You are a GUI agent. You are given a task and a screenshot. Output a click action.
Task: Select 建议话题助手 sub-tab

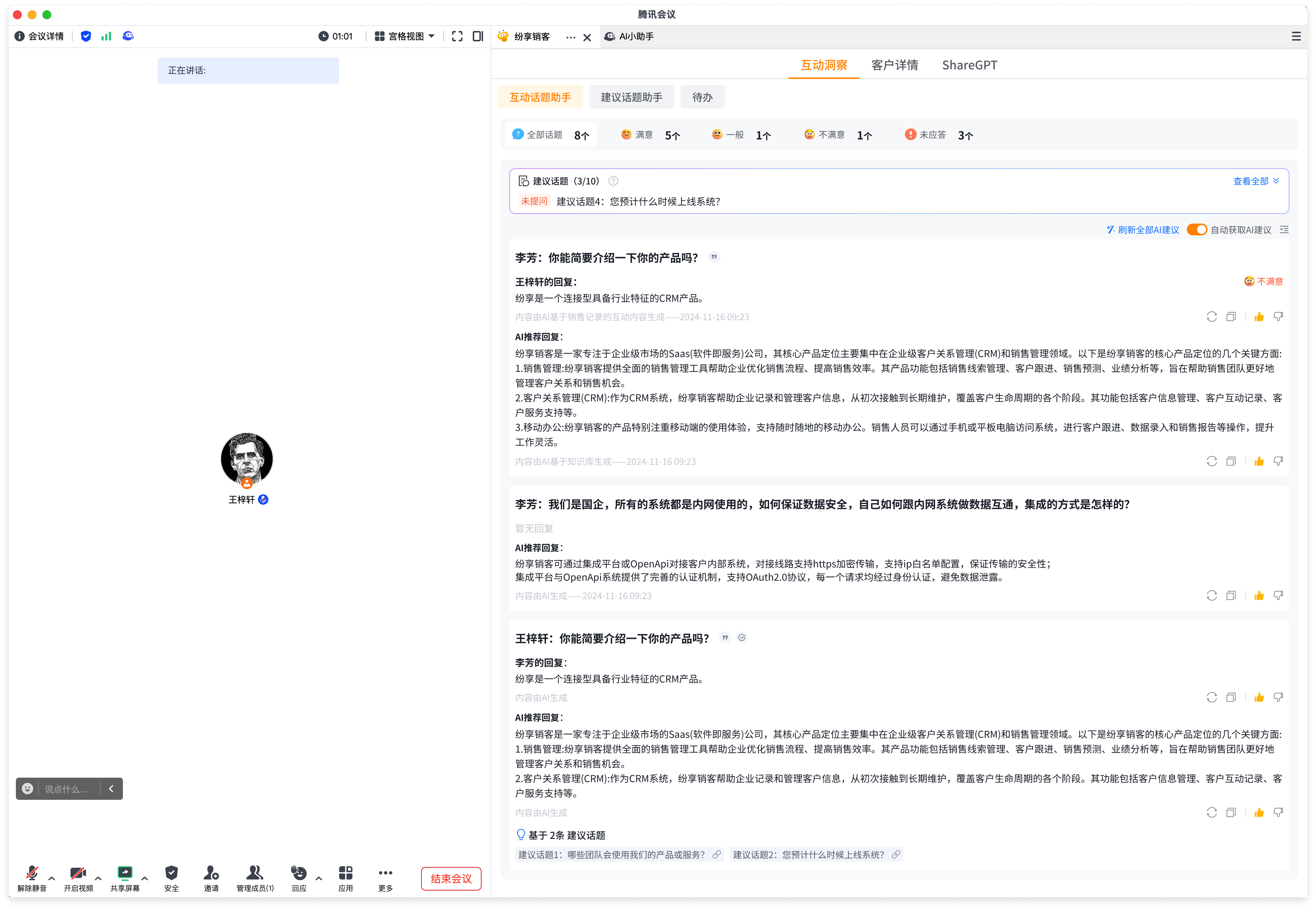click(x=631, y=97)
